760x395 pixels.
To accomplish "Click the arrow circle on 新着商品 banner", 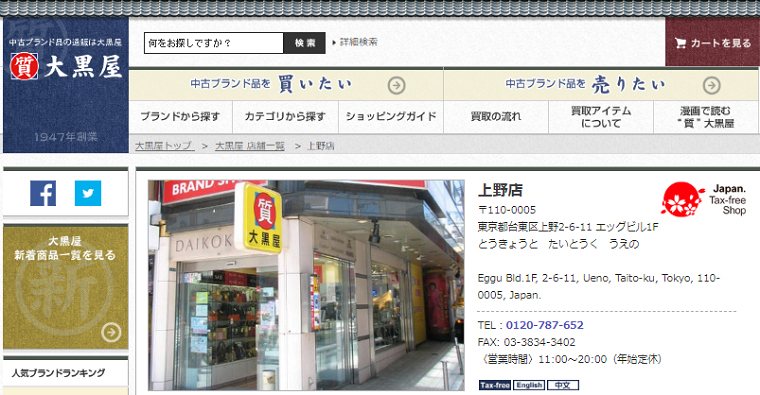I will (111, 332).
